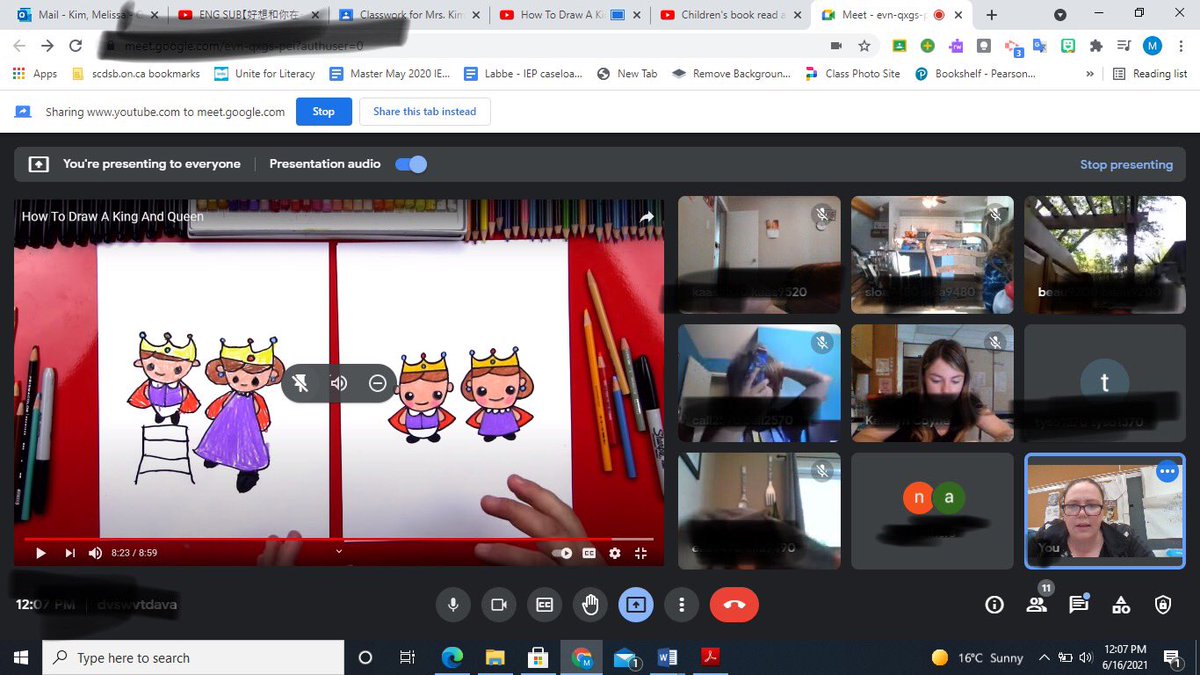
Task: Remove presentation tile via minus icon
Action: (377, 383)
